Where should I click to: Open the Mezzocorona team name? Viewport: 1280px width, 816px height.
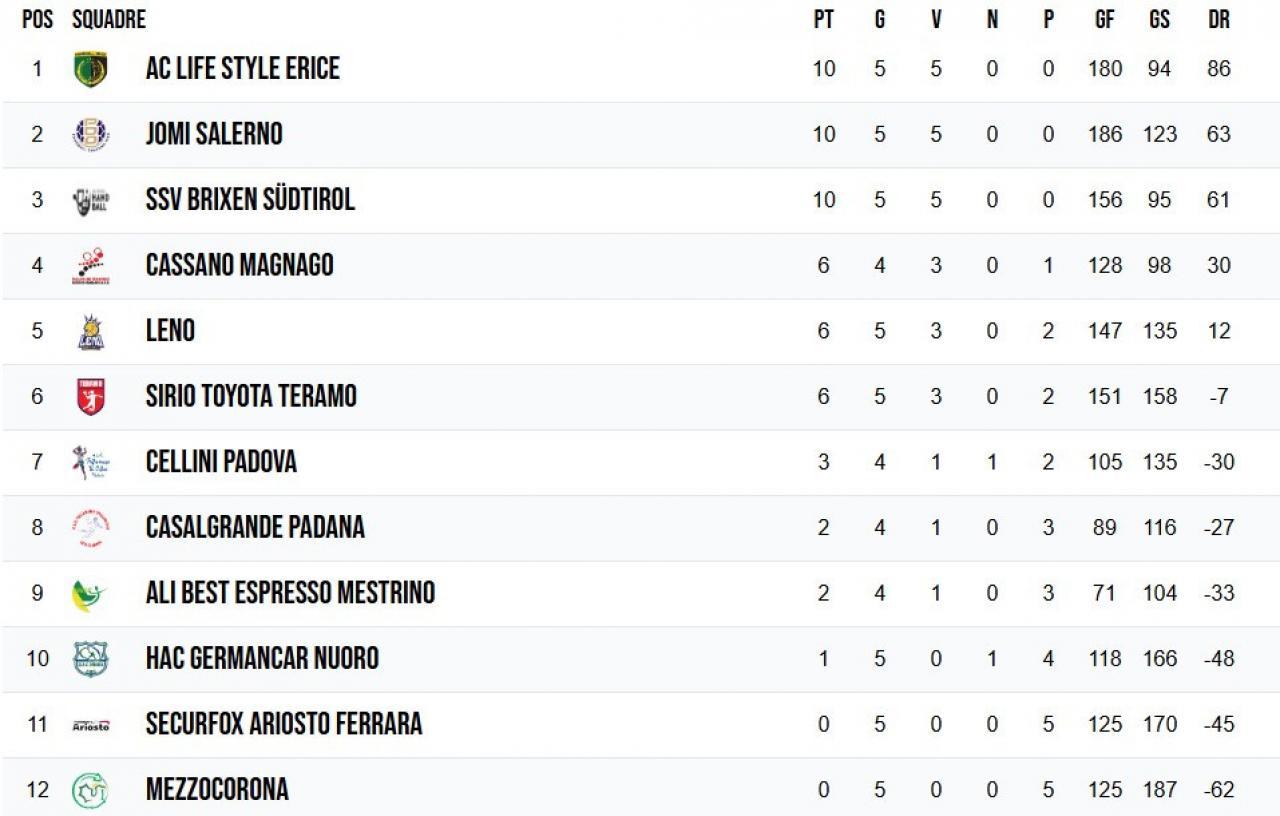(x=217, y=790)
